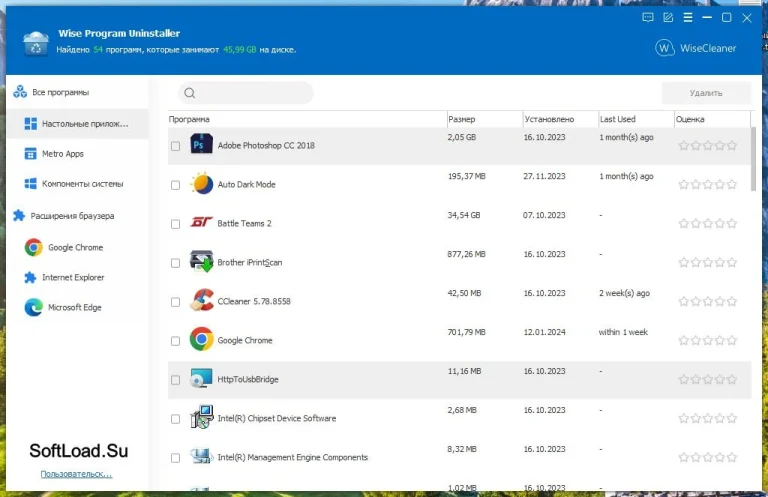Open Расширения браузера section
The width and height of the screenshot is (768, 497).
click(x=72, y=215)
